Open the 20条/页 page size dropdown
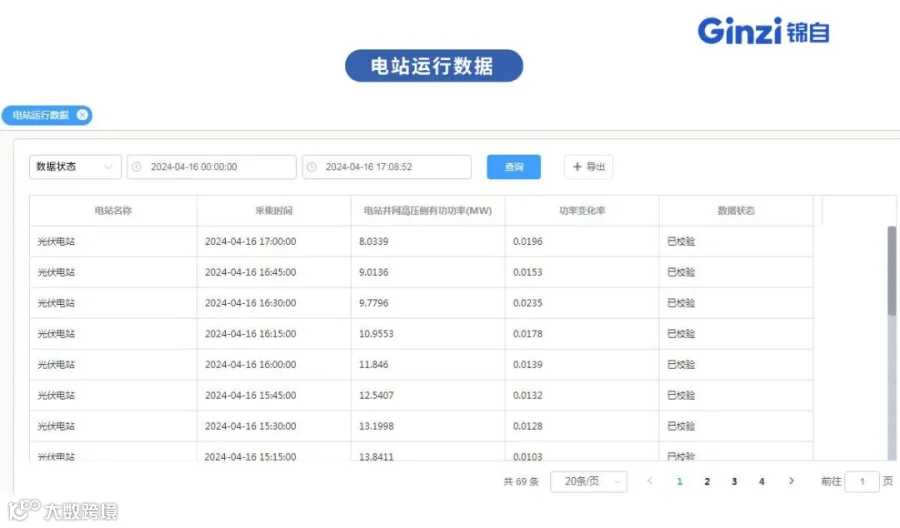Viewport: 900px width, 528px height. (588, 482)
